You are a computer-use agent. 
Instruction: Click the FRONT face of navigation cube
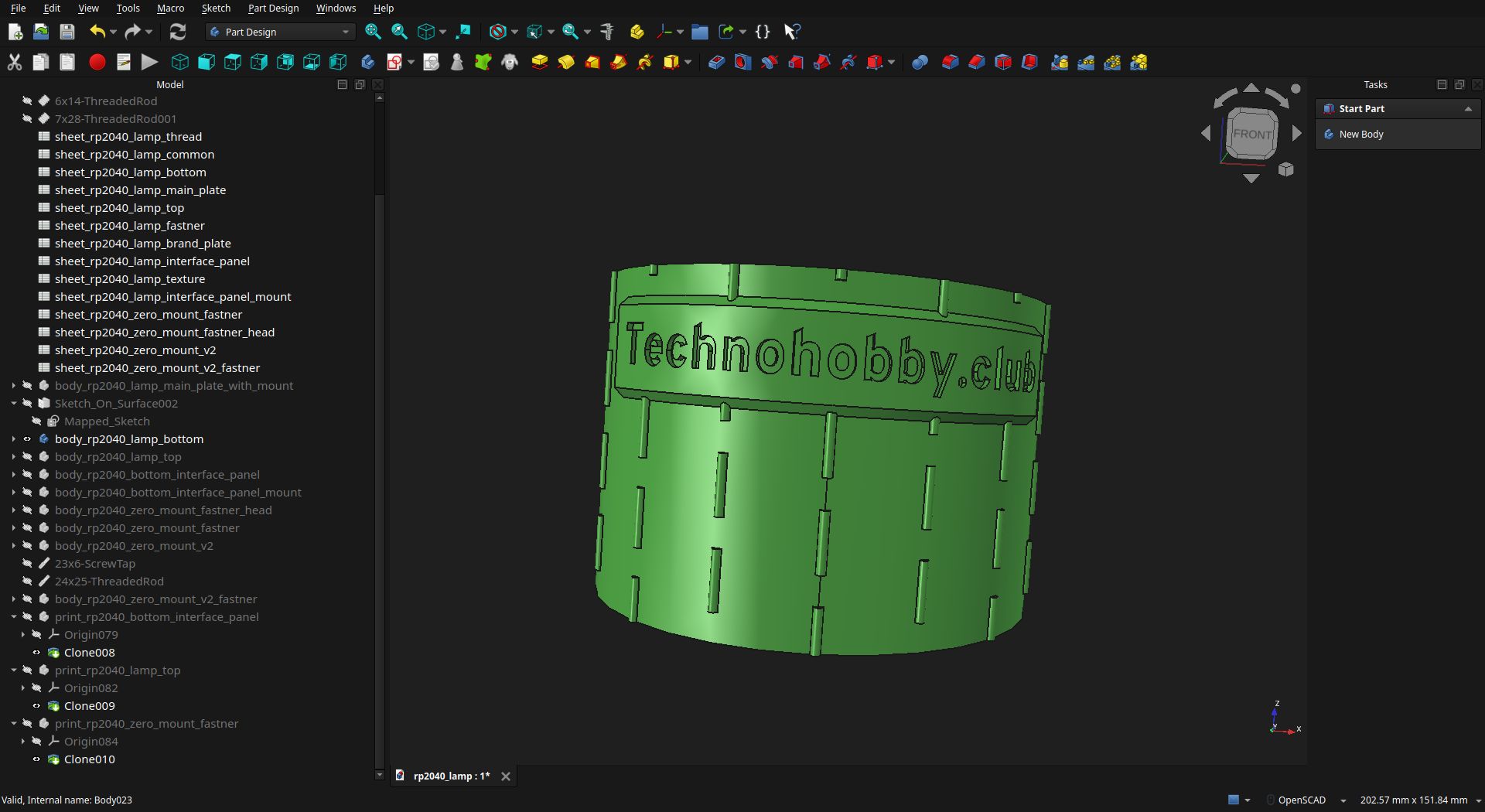1251,134
